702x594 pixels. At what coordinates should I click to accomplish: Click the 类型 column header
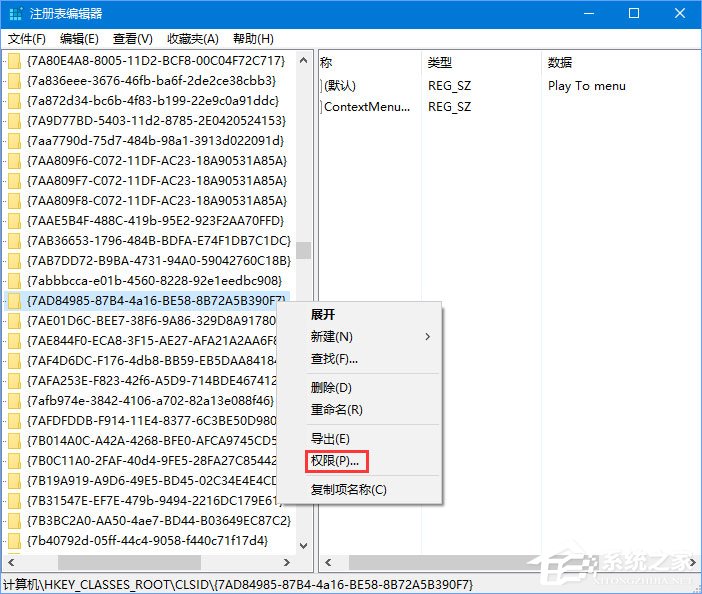[440, 62]
